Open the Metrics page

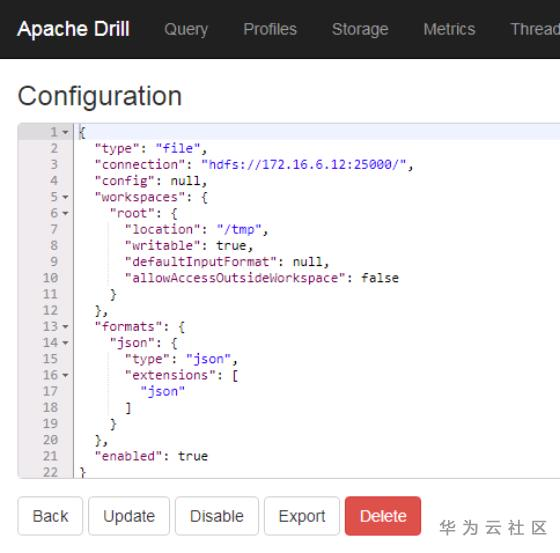coord(449,29)
